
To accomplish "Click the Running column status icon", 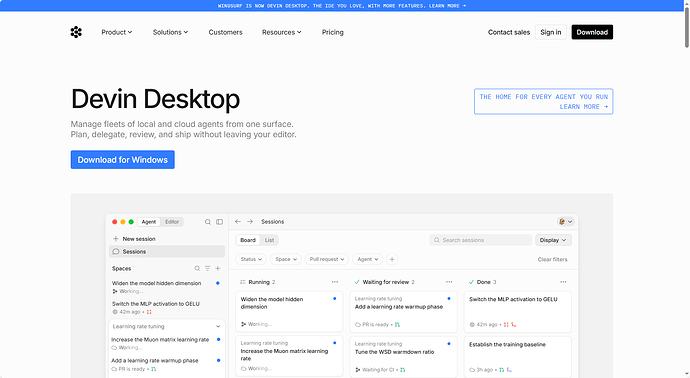I will pyautogui.click(x=243, y=282).
